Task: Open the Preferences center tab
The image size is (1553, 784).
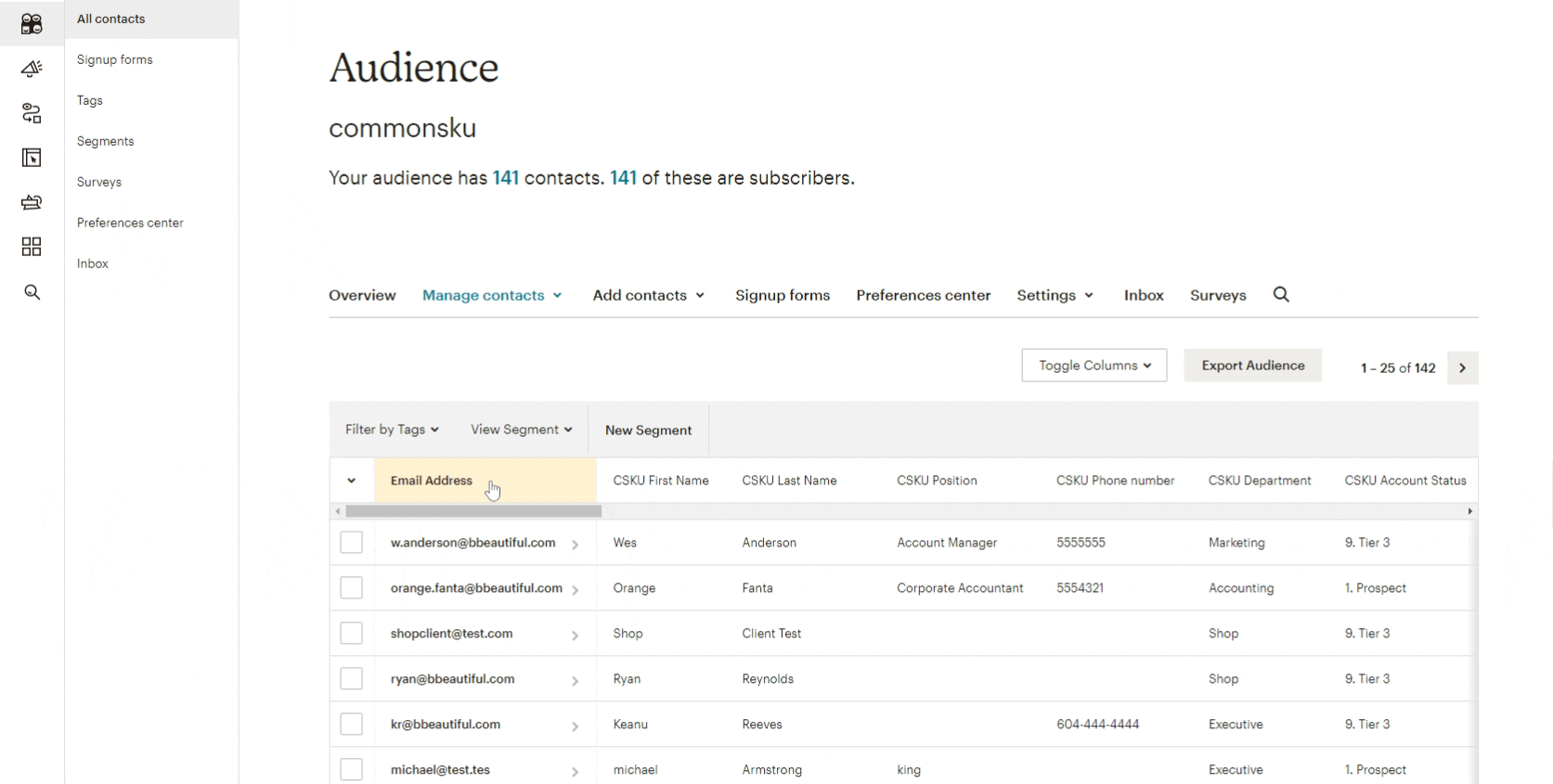Action: coord(924,295)
